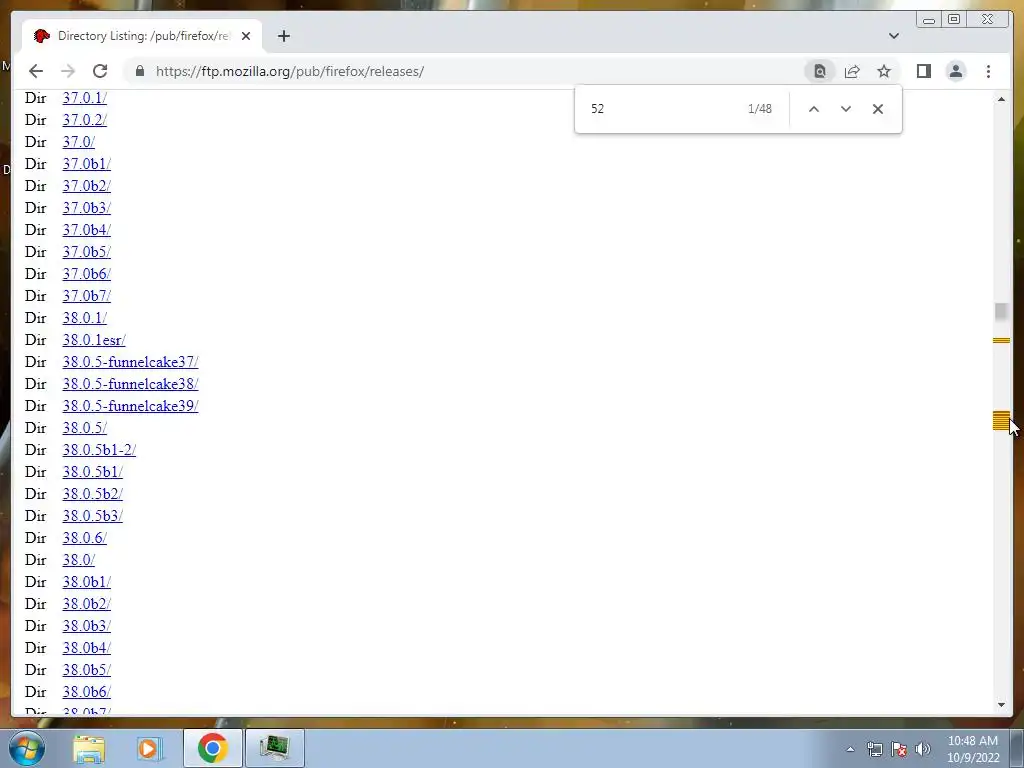Open the 37.0b2/ directory

[x=86, y=186]
